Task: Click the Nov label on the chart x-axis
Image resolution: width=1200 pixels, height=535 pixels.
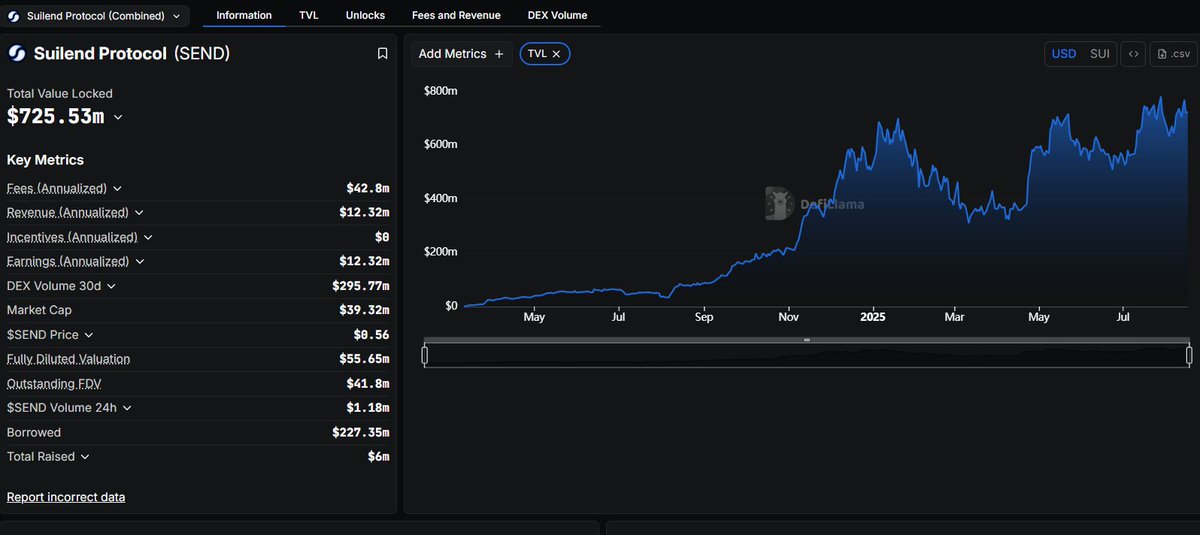Action: tap(789, 317)
